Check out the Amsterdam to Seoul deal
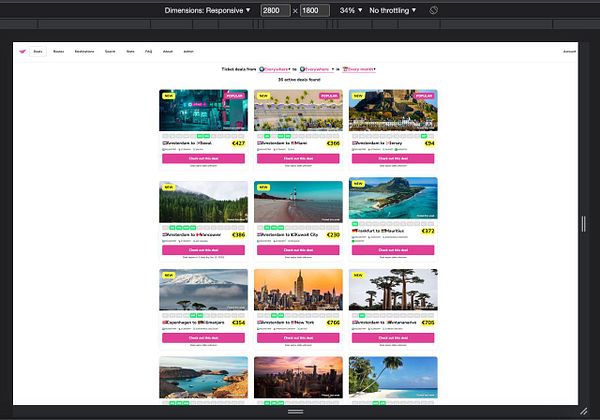 203,157
